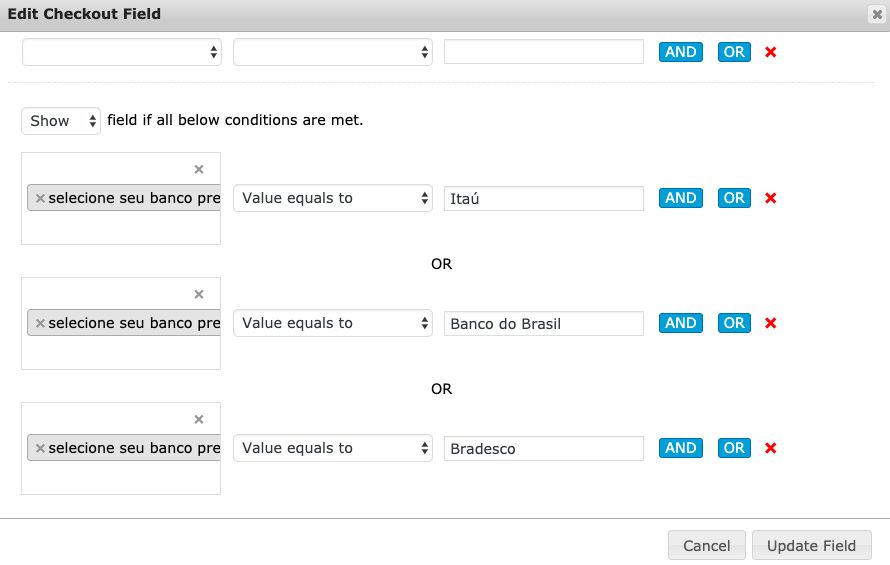
Task: Open the first empty dropdown at top
Action: pos(121,52)
